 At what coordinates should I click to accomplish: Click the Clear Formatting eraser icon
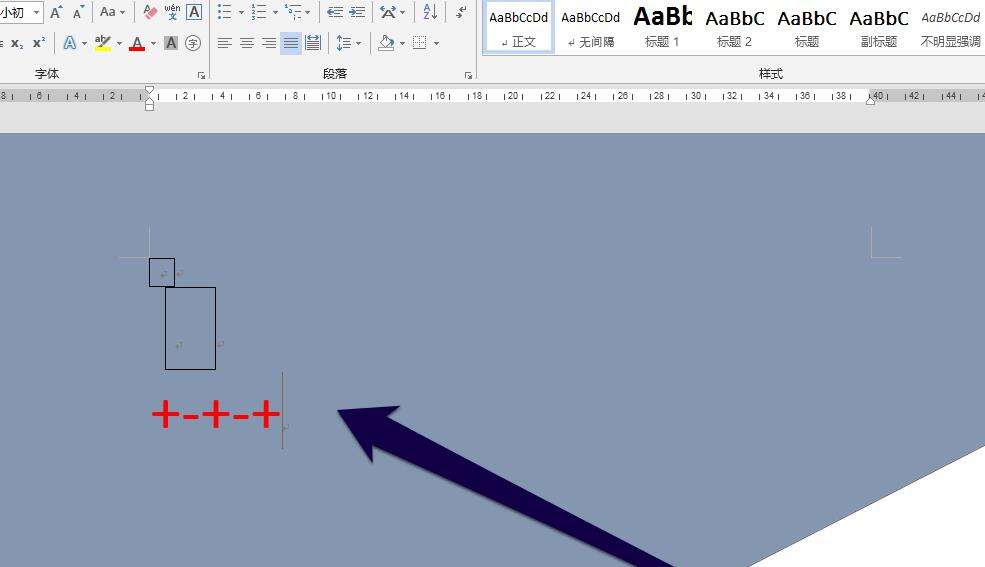click(150, 12)
